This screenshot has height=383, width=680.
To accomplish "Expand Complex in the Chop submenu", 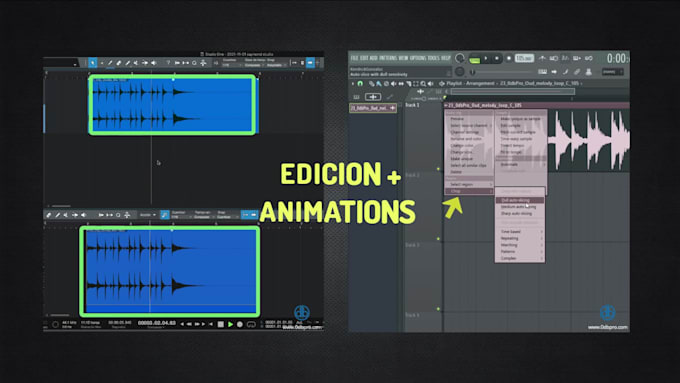I will (520, 258).
